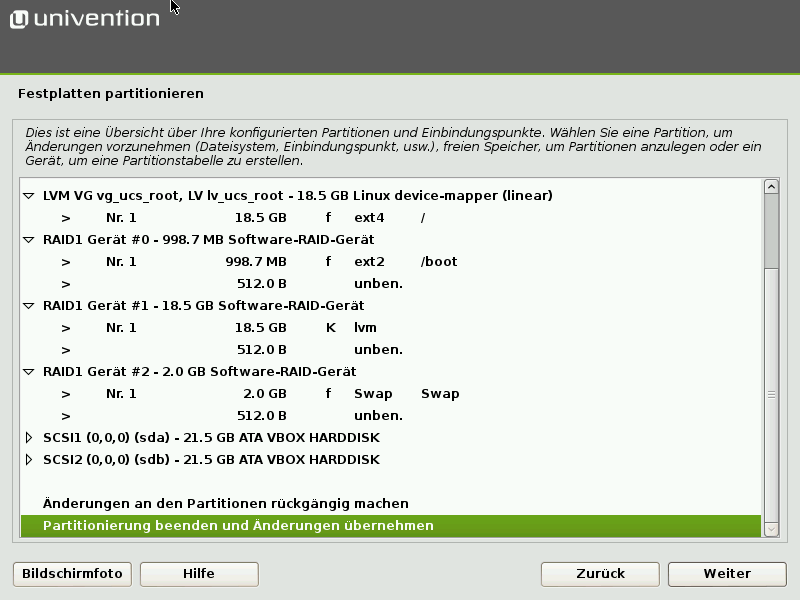Select the RAID1 Gerät #2 header text
This screenshot has width=800, height=600.
pyautogui.click(x=199, y=372)
